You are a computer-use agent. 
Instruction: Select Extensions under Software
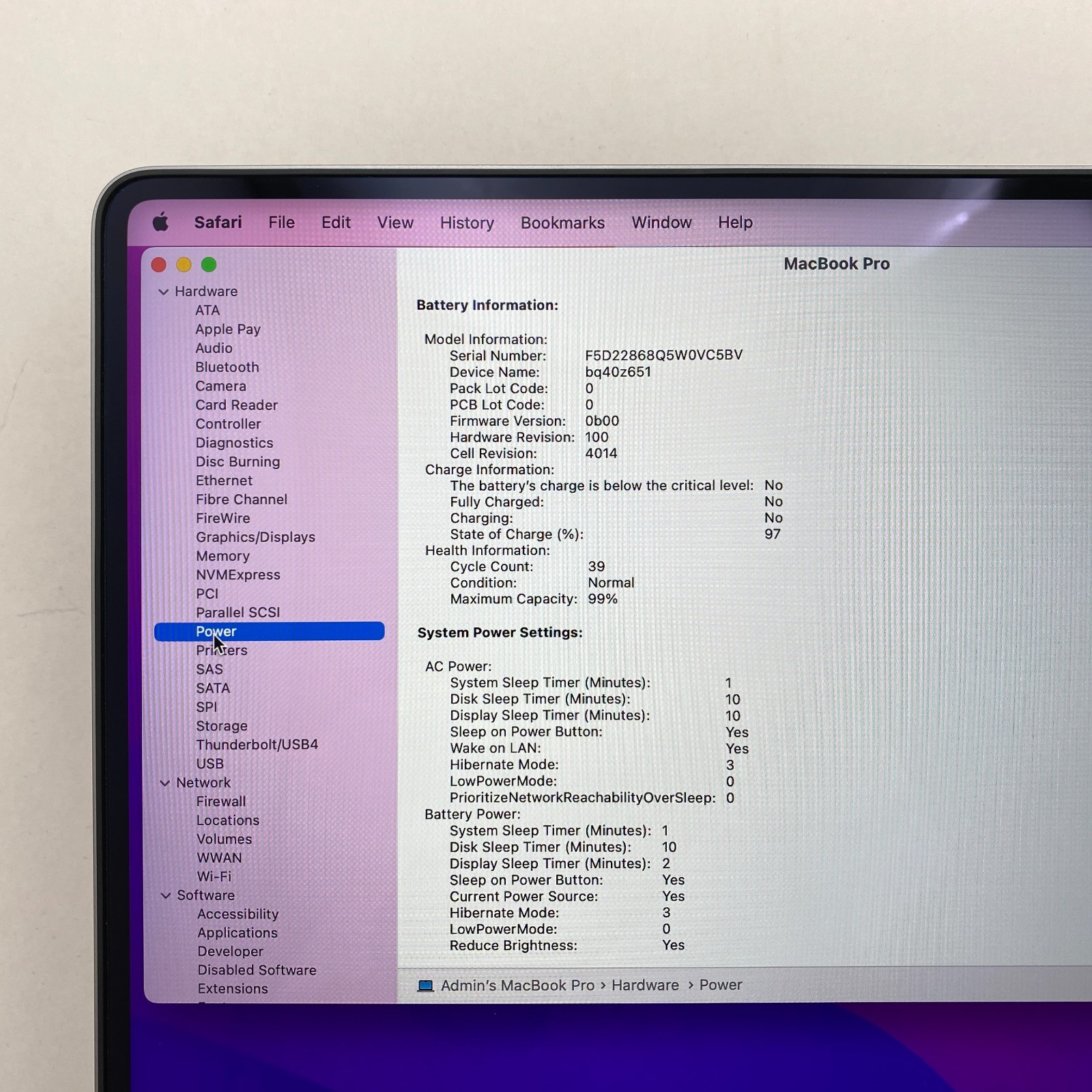click(233, 989)
